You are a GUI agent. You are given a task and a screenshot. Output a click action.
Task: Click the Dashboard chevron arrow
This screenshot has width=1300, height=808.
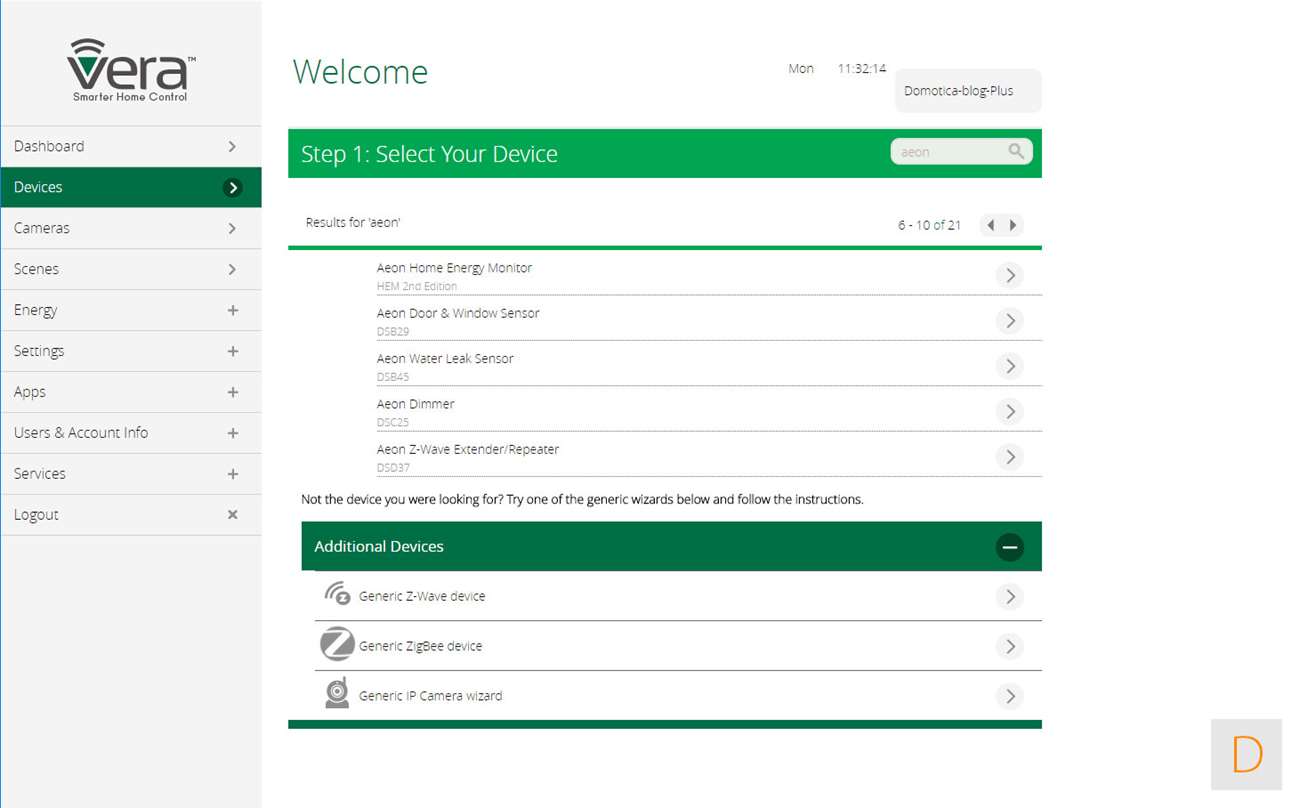pyautogui.click(x=232, y=146)
